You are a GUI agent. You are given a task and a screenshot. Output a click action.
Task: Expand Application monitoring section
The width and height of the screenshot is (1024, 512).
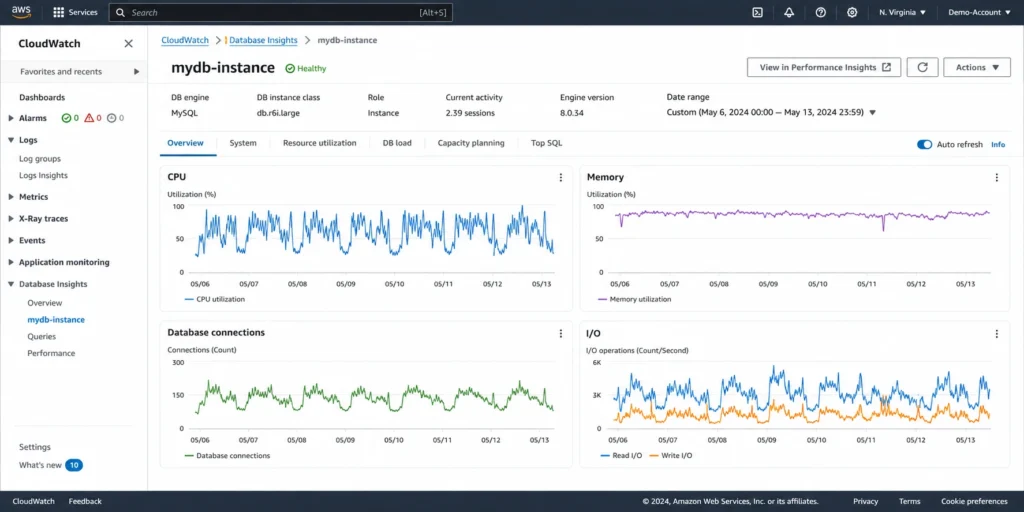point(10,263)
